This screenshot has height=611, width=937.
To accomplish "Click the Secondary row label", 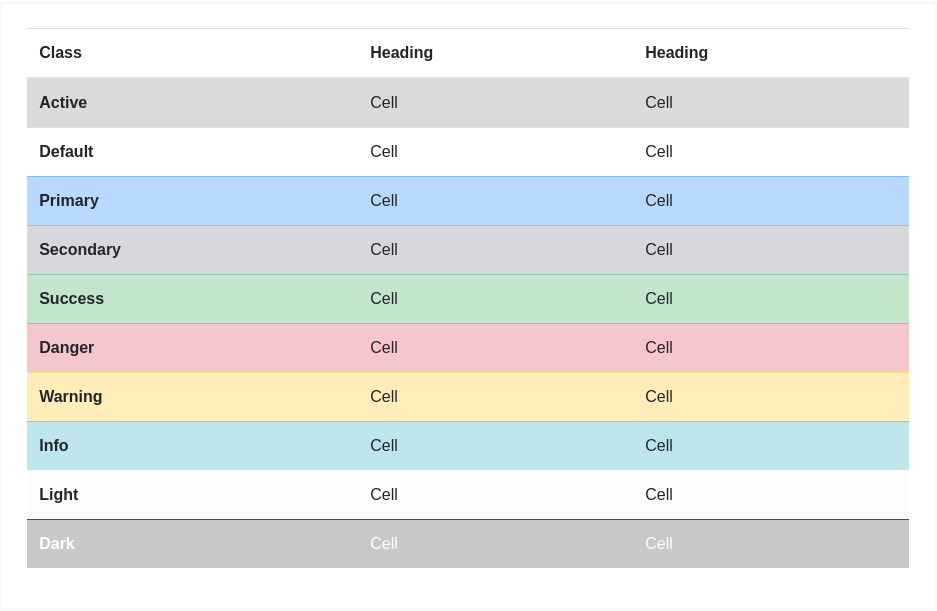I will [x=80, y=250].
